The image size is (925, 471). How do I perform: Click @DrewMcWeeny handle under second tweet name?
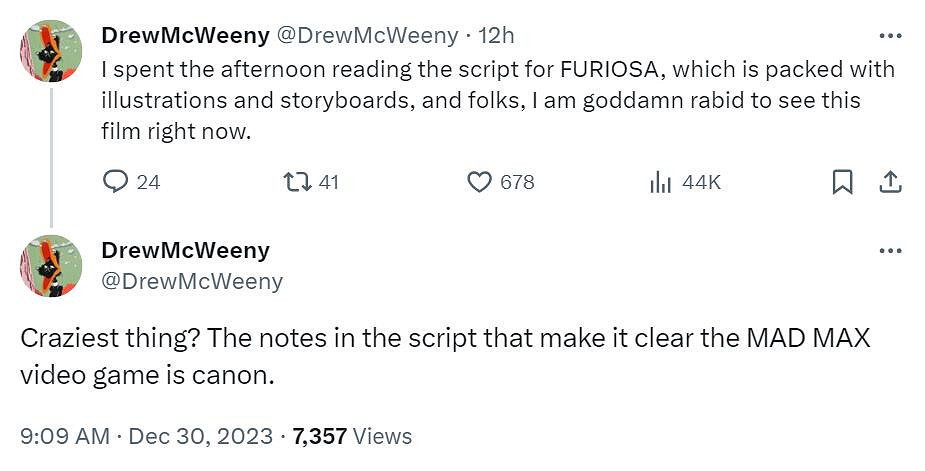192,282
